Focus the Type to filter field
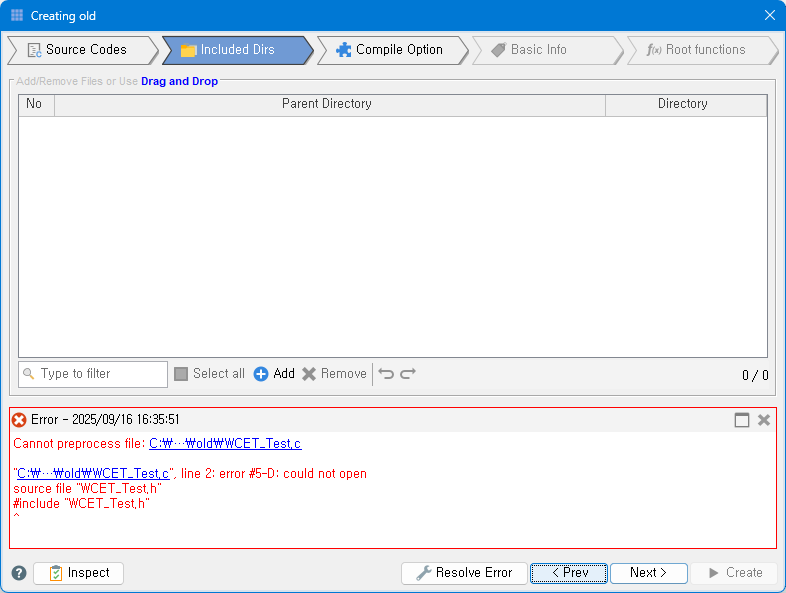The width and height of the screenshot is (786, 593). (x=100, y=374)
